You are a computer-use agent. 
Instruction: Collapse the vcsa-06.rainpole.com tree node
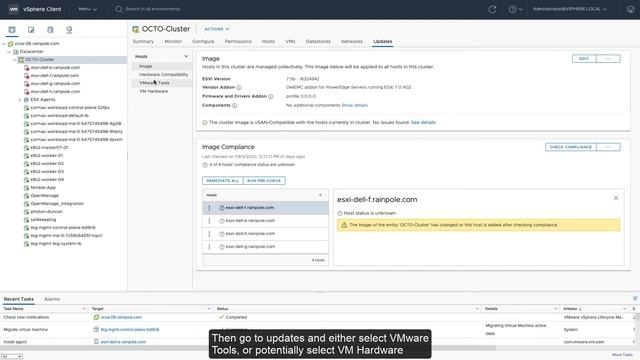coord(4,44)
